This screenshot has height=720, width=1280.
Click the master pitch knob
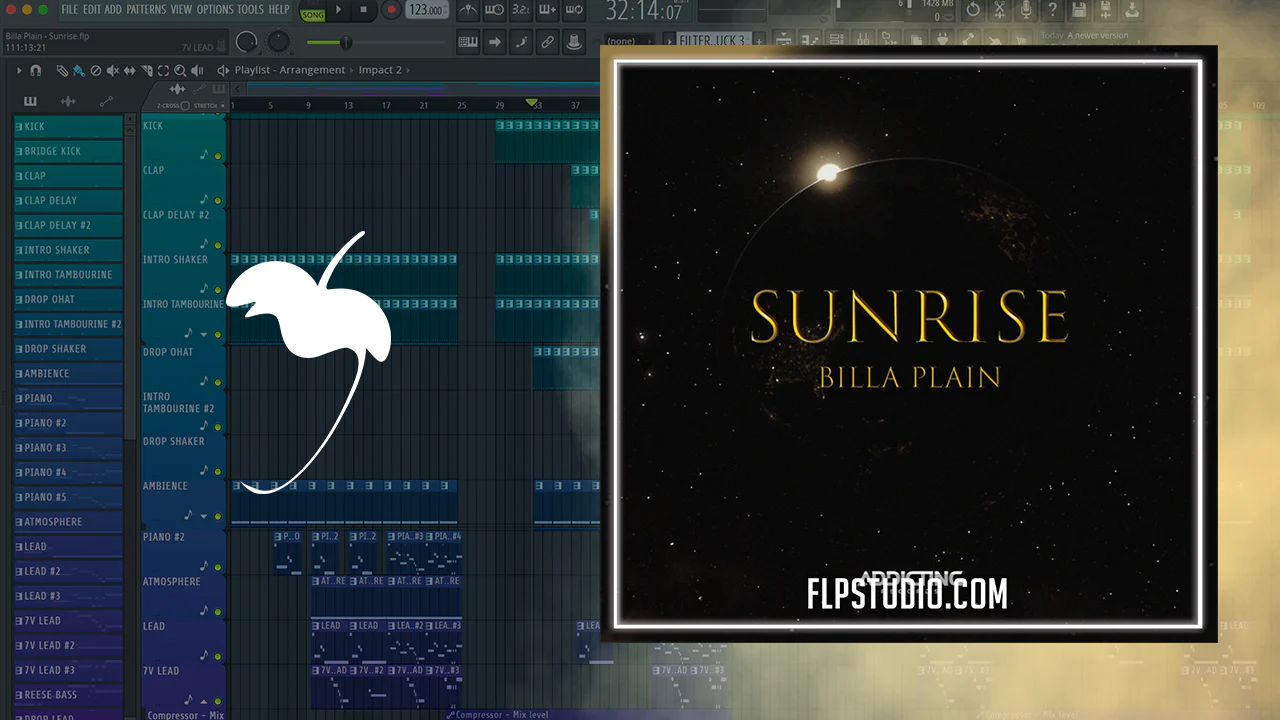coord(278,42)
